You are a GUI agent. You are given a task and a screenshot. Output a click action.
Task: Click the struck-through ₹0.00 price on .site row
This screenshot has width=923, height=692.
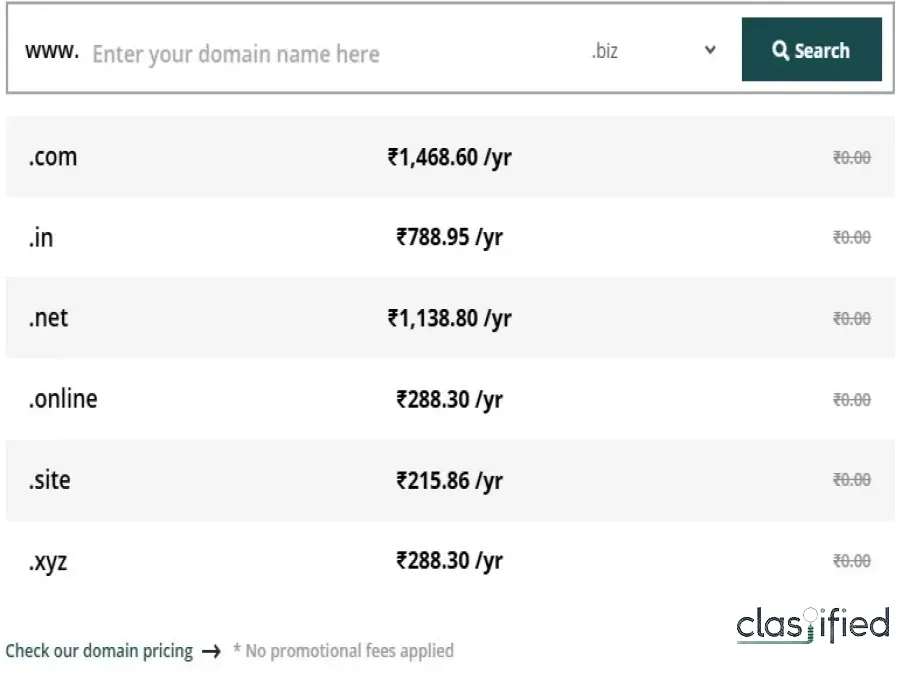(851, 480)
